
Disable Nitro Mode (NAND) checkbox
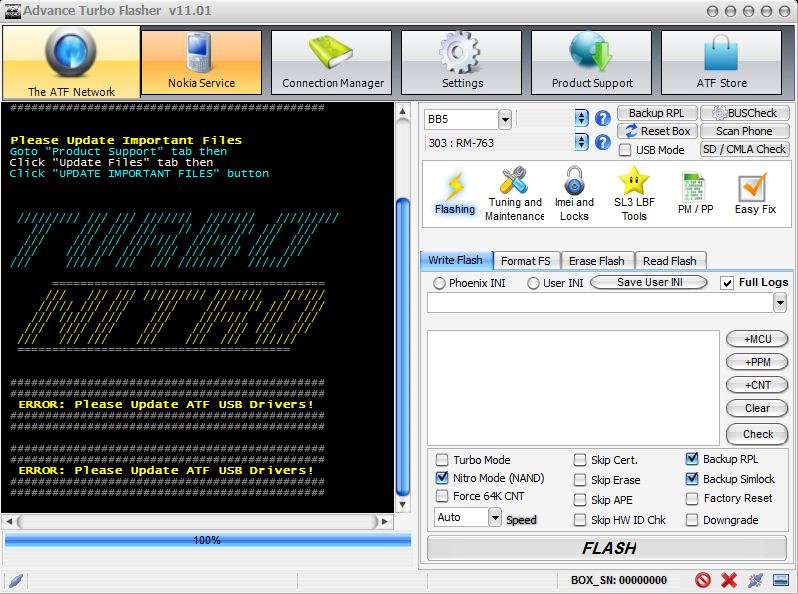tap(442, 478)
